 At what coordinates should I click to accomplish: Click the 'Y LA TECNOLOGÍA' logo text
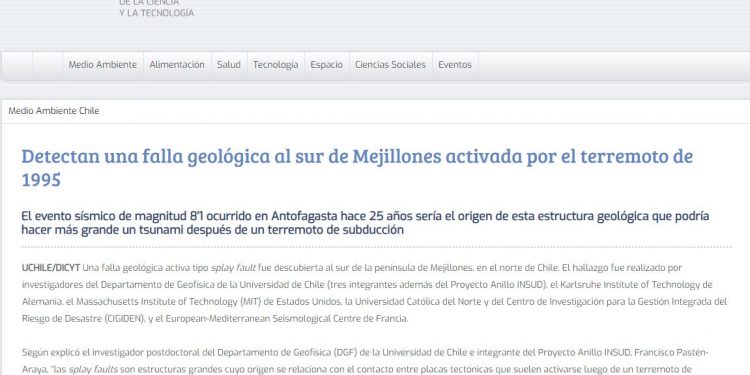(x=157, y=13)
